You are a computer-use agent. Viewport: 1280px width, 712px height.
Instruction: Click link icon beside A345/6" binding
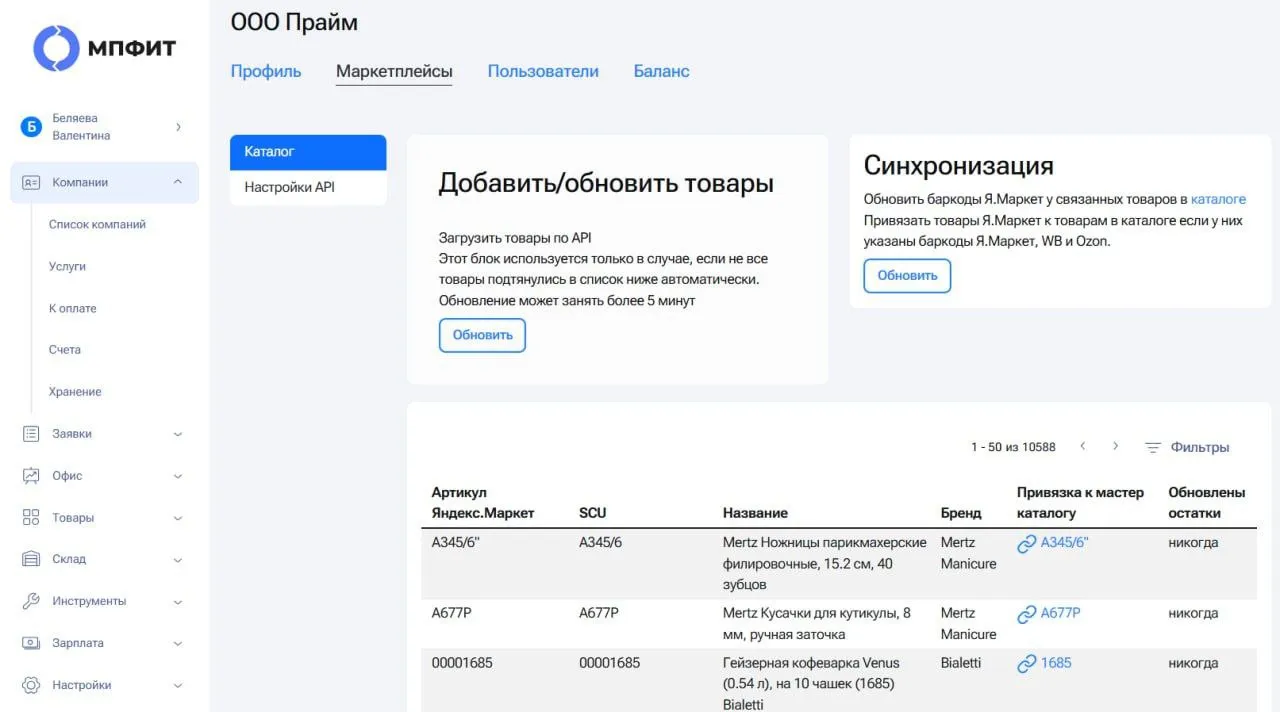[1027, 544]
